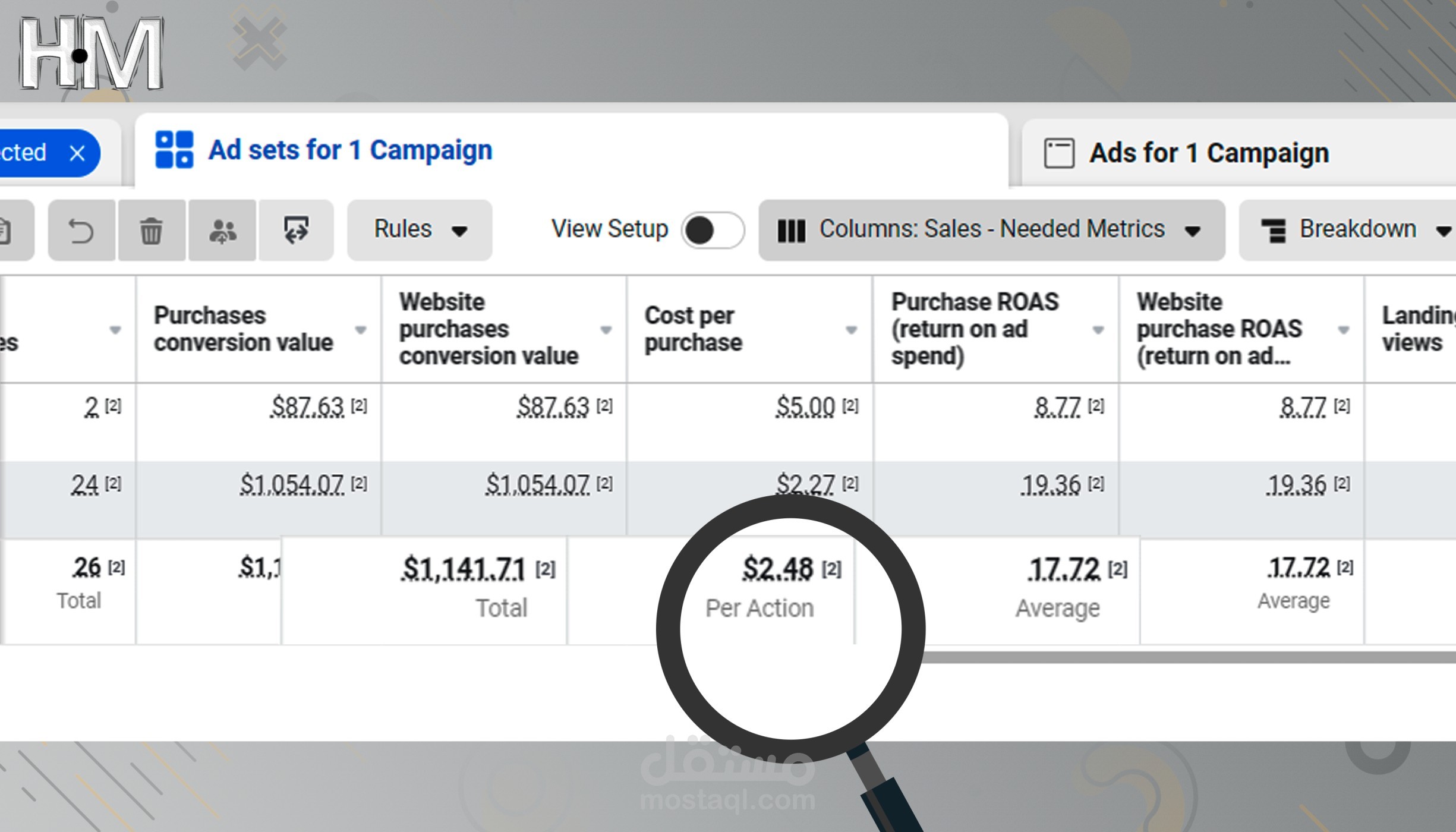
Task: Open Cost per purchase column menu arrow
Action: 851,330
